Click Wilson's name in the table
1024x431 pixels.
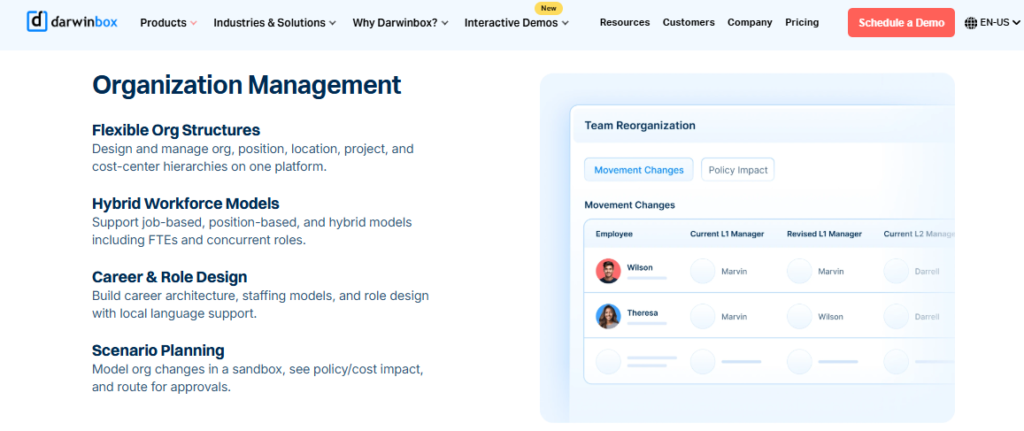[639, 267]
